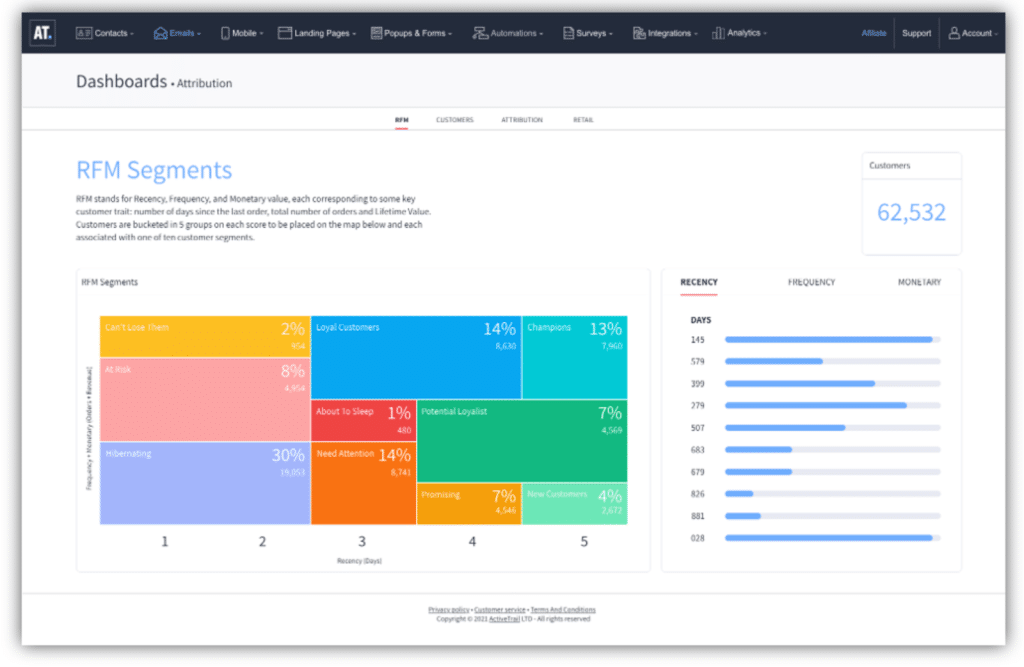This screenshot has height=667, width=1024.
Task: Click the Contacts card icon
Action: tap(84, 33)
